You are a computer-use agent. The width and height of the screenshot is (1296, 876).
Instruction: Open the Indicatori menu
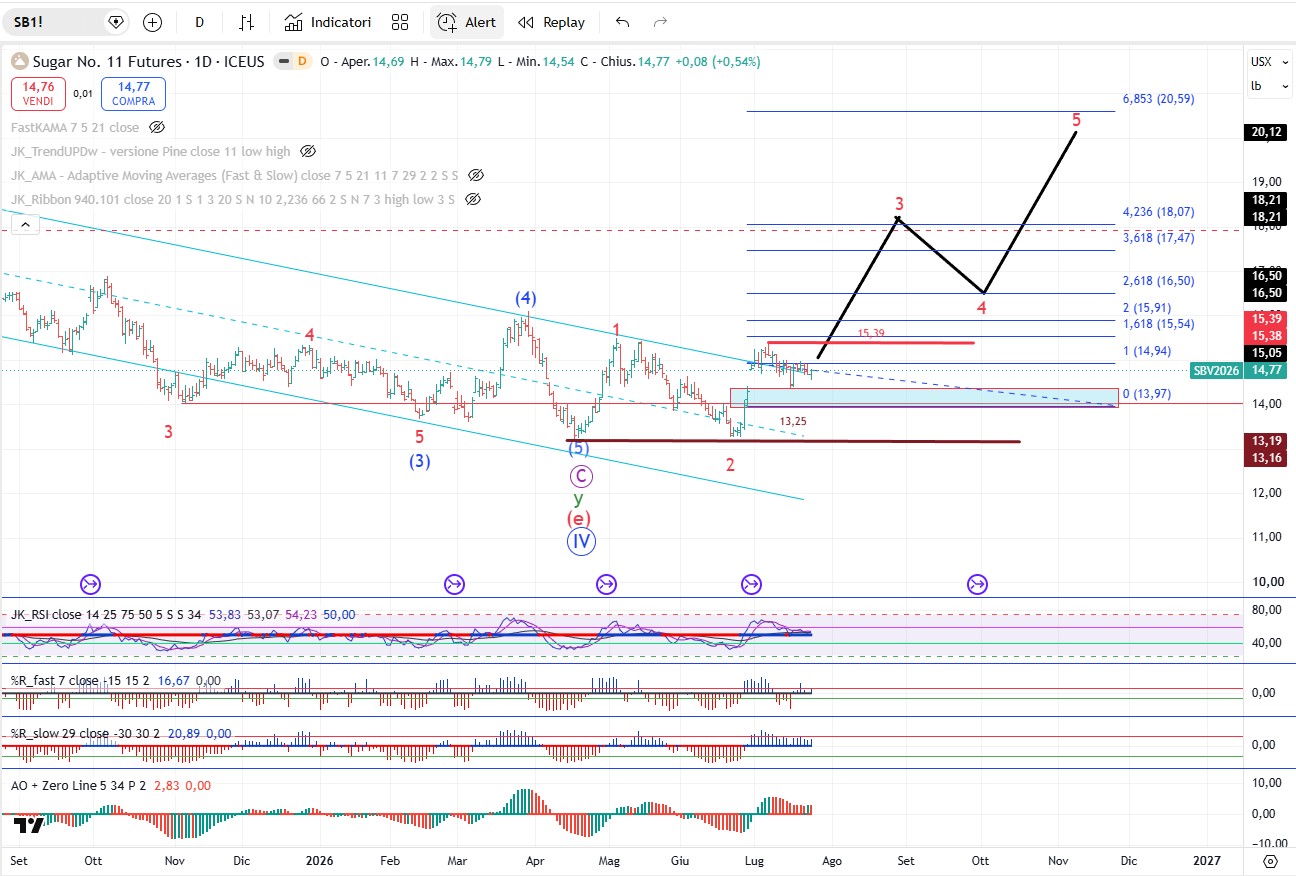[328, 22]
